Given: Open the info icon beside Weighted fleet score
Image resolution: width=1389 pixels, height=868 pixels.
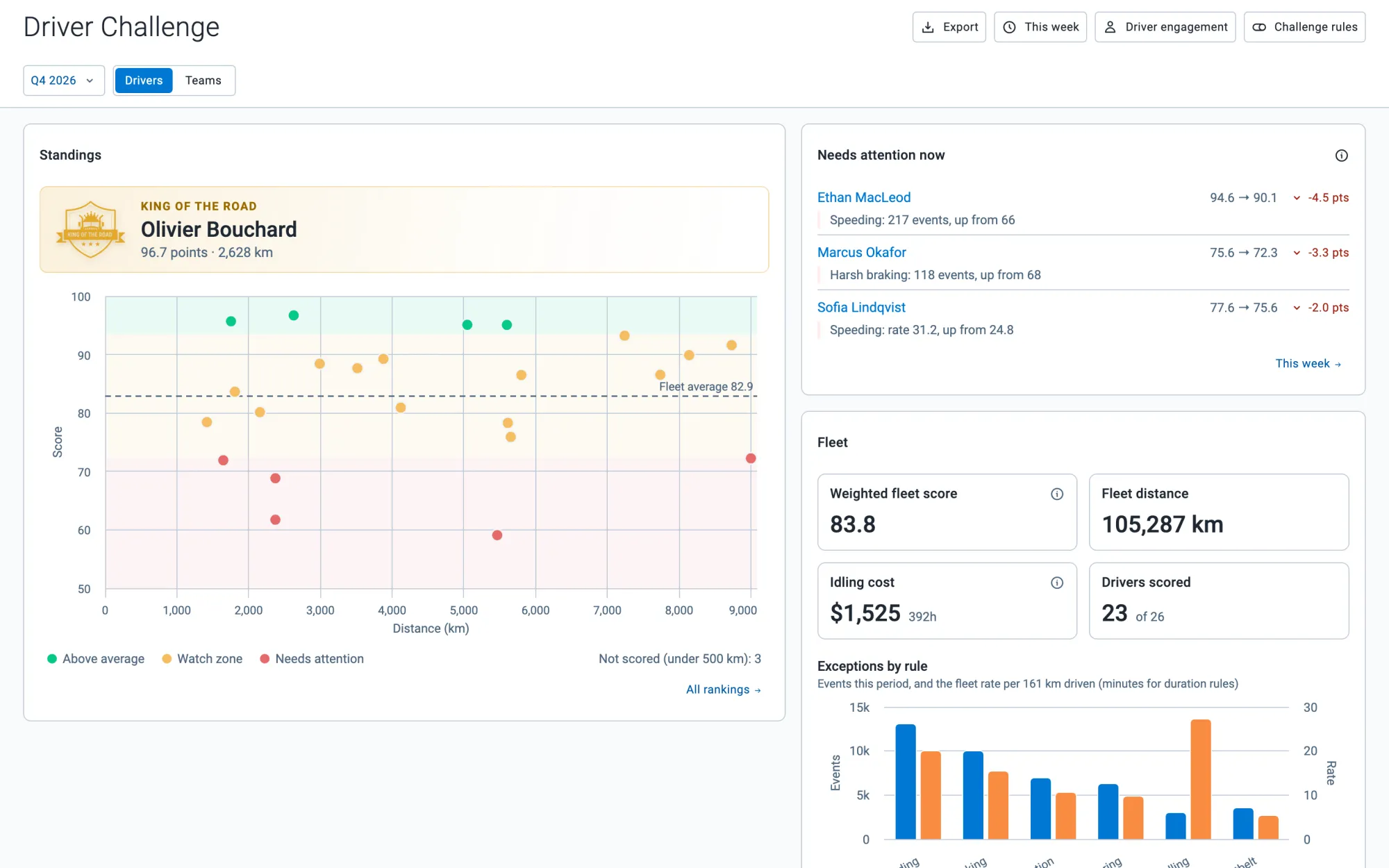Looking at the screenshot, I should pyautogui.click(x=1057, y=494).
